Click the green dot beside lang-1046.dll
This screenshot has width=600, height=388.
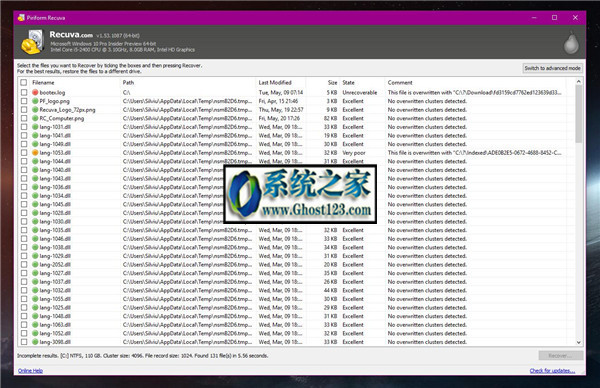click(35, 239)
